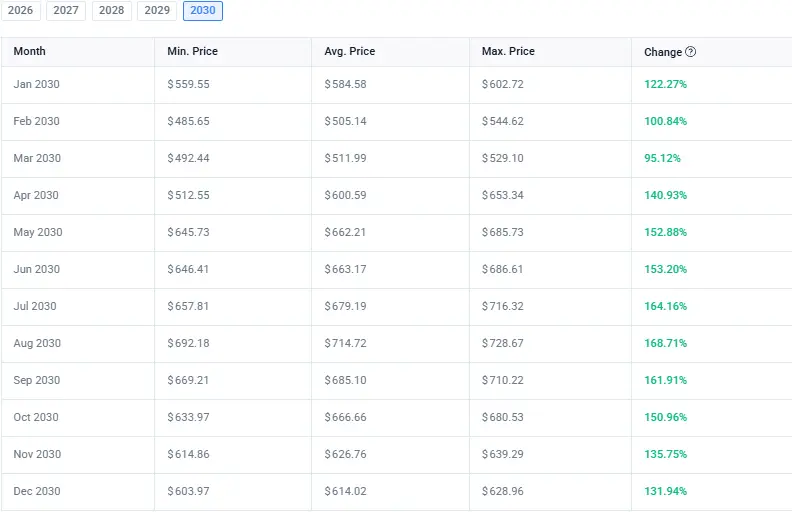Click the $679.19 average price cell
Image resolution: width=792 pixels, height=512 pixels.
point(345,306)
